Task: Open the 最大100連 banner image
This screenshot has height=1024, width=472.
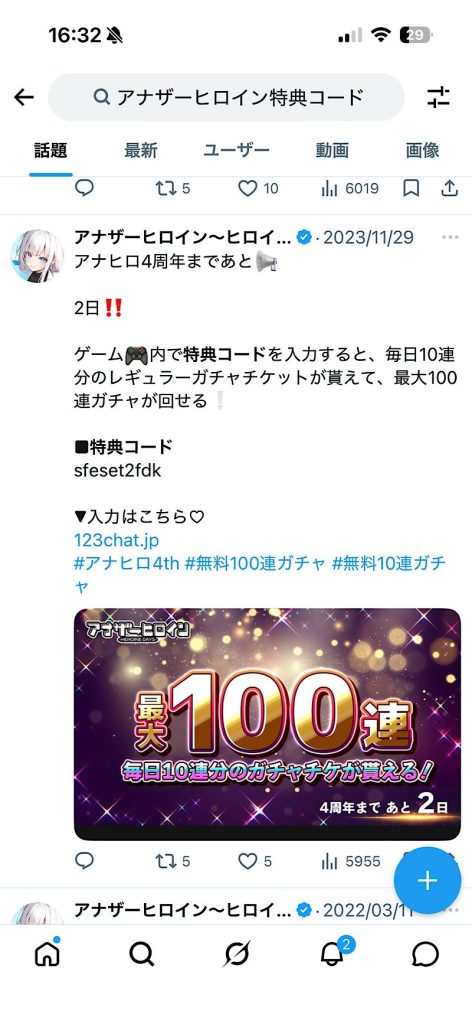Action: click(267, 724)
